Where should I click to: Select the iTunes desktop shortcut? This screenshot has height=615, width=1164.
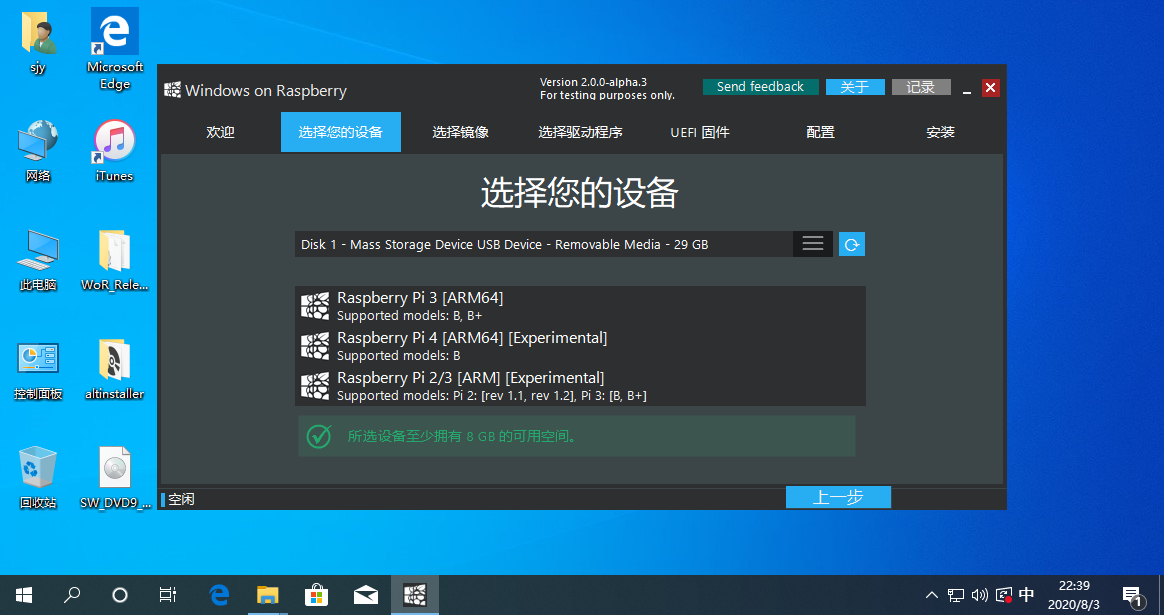click(x=114, y=151)
